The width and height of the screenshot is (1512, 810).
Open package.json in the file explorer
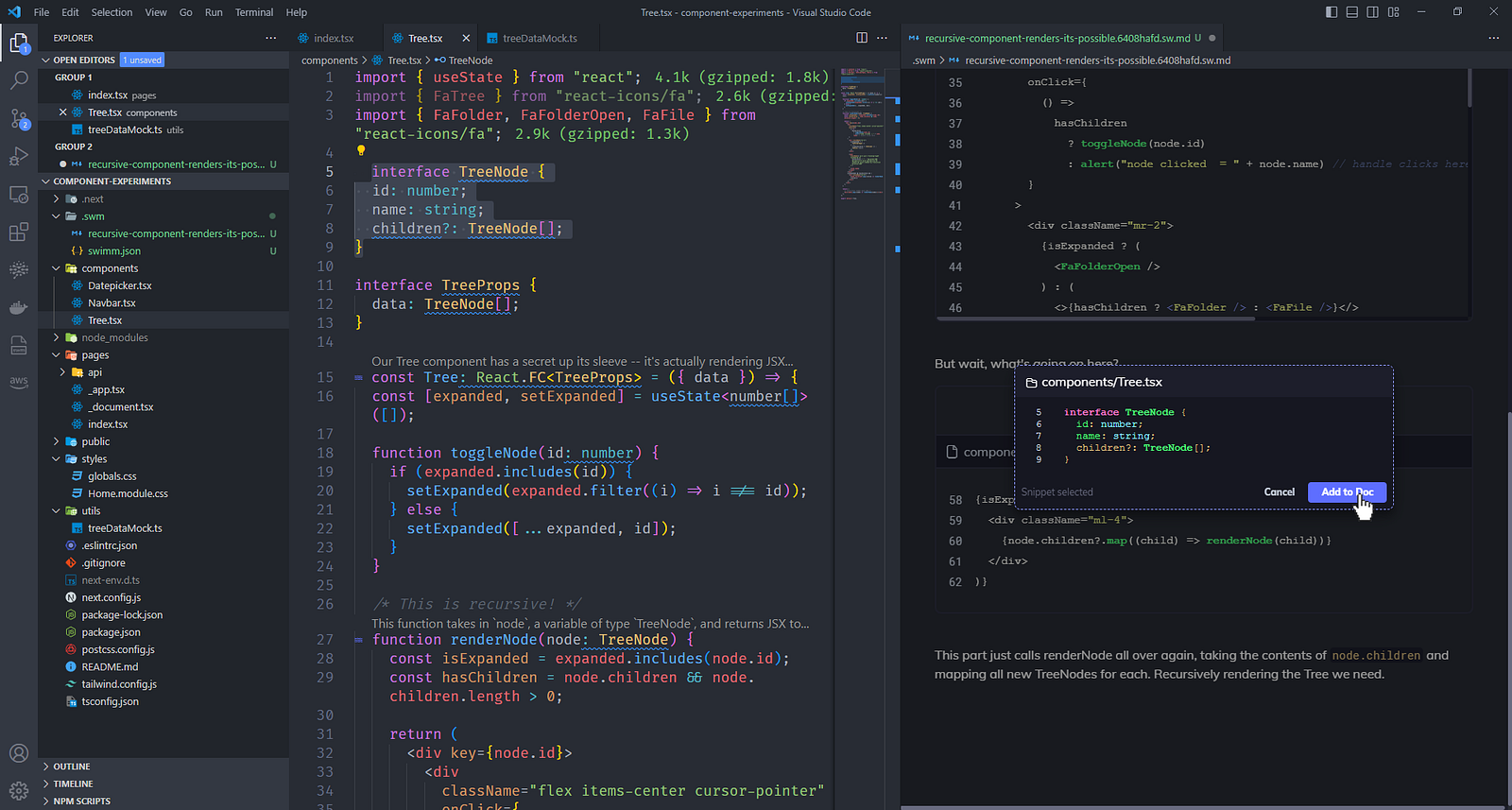pyautogui.click(x=111, y=632)
